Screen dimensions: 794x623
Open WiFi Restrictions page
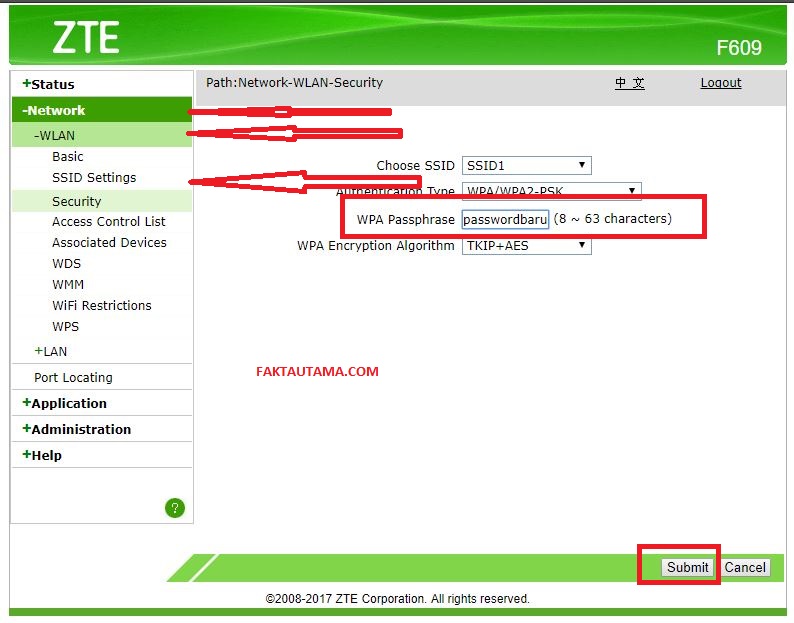click(102, 305)
